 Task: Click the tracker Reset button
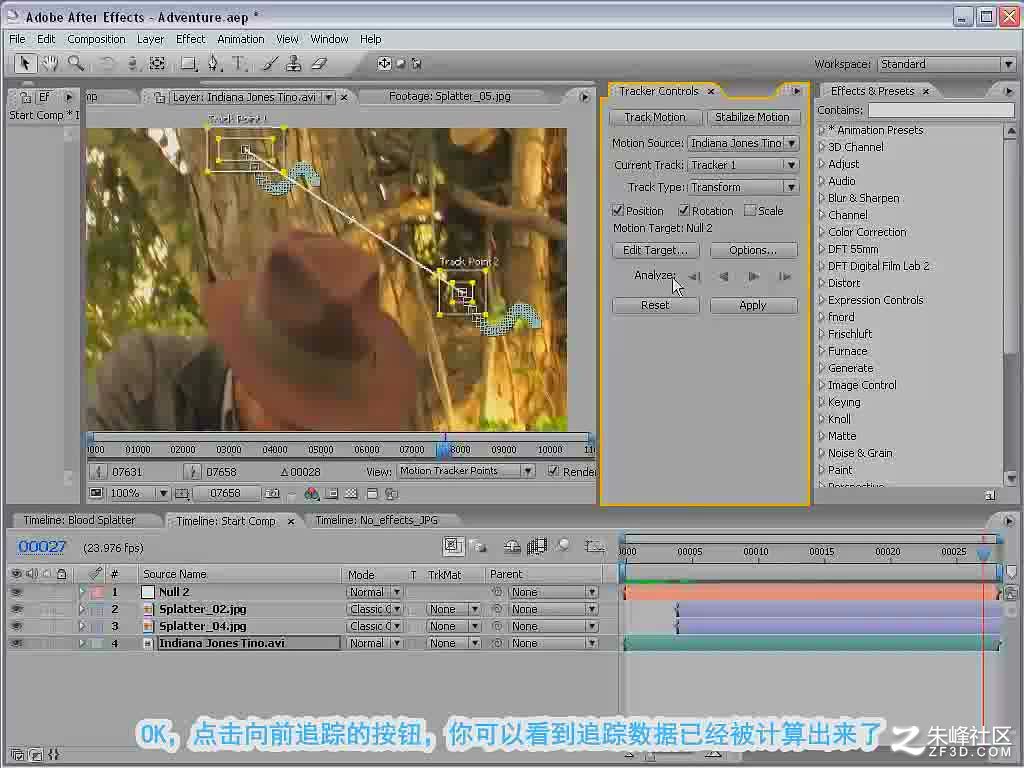click(655, 306)
